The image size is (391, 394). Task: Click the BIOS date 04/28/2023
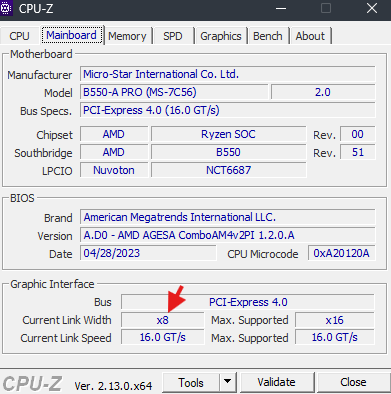pyautogui.click(x=148, y=253)
